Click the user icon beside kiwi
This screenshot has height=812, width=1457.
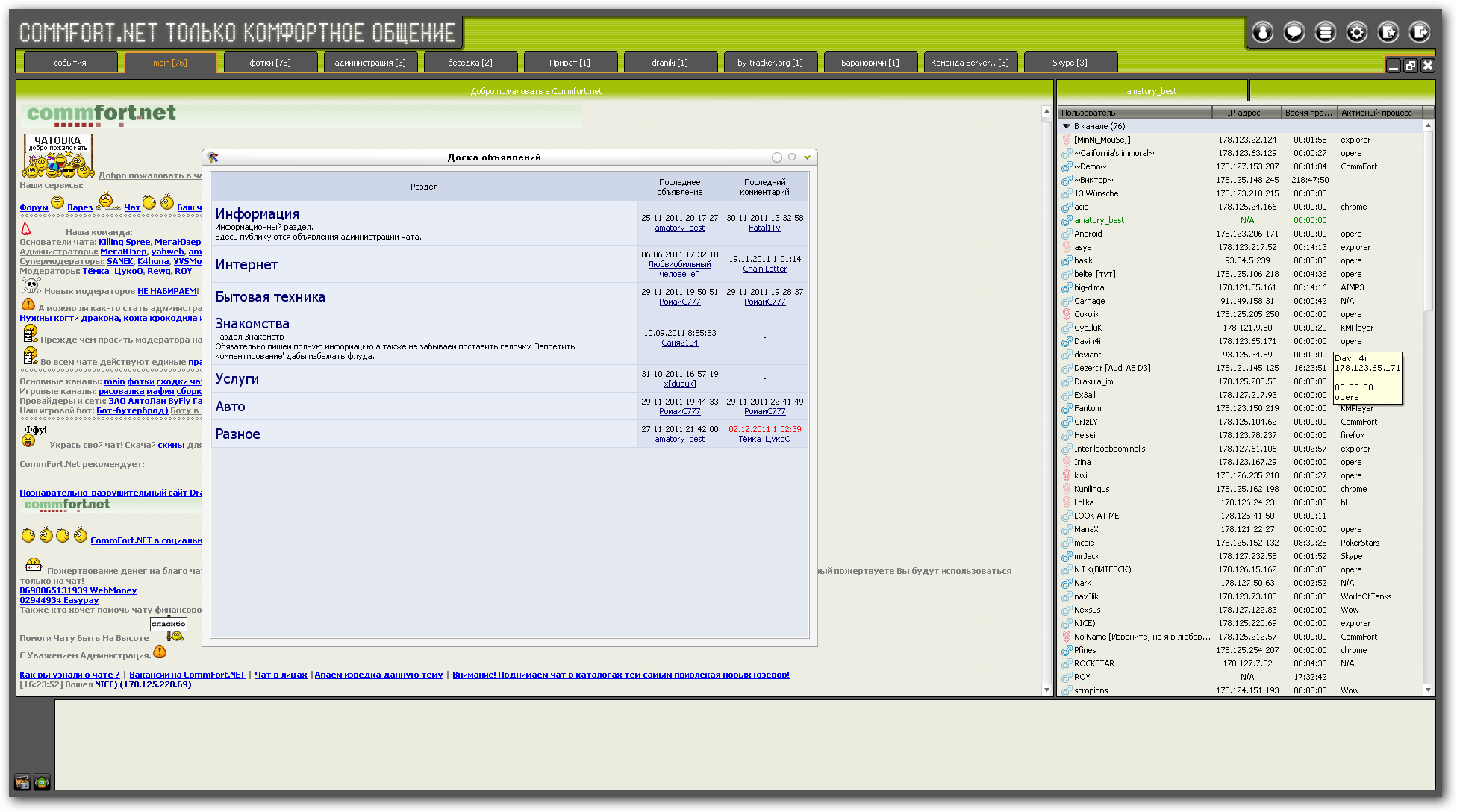(1067, 475)
